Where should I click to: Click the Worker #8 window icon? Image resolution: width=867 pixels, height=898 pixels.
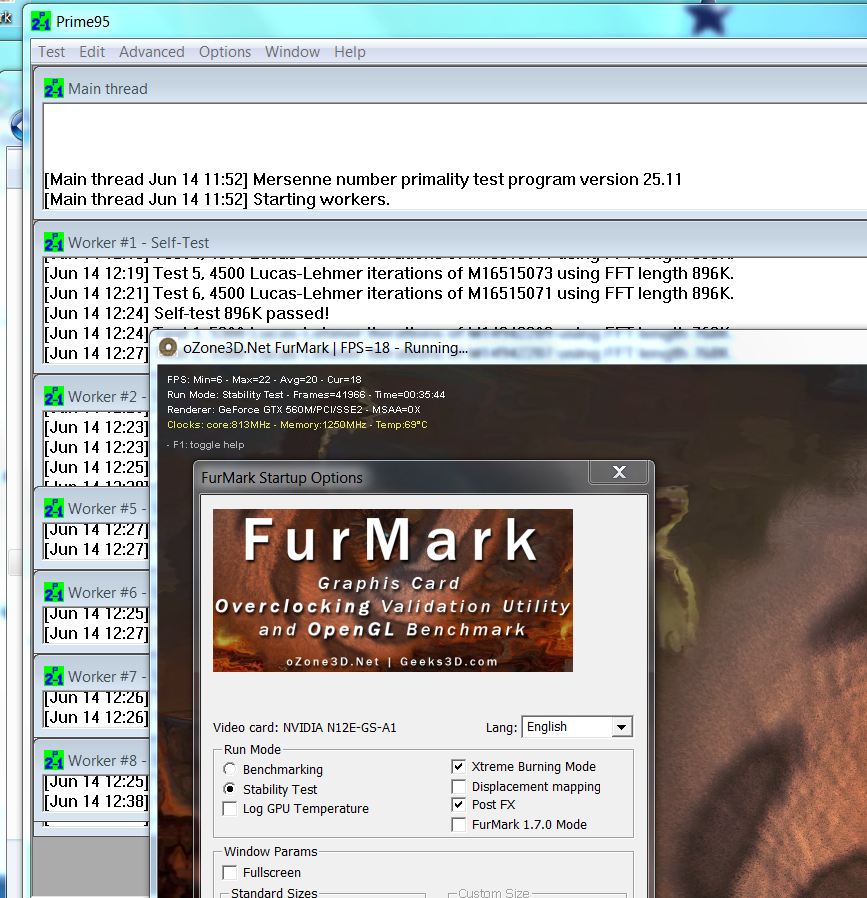pyautogui.click(x=54, y=761)
